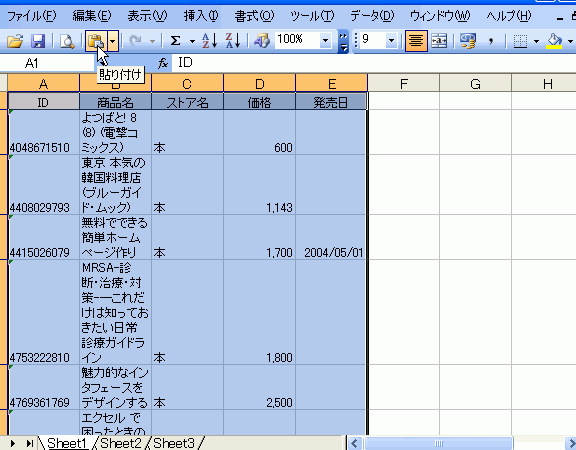
Task: Switch to the Sheet2 tab
Action: pyautogui.click(x=121, y=443)
